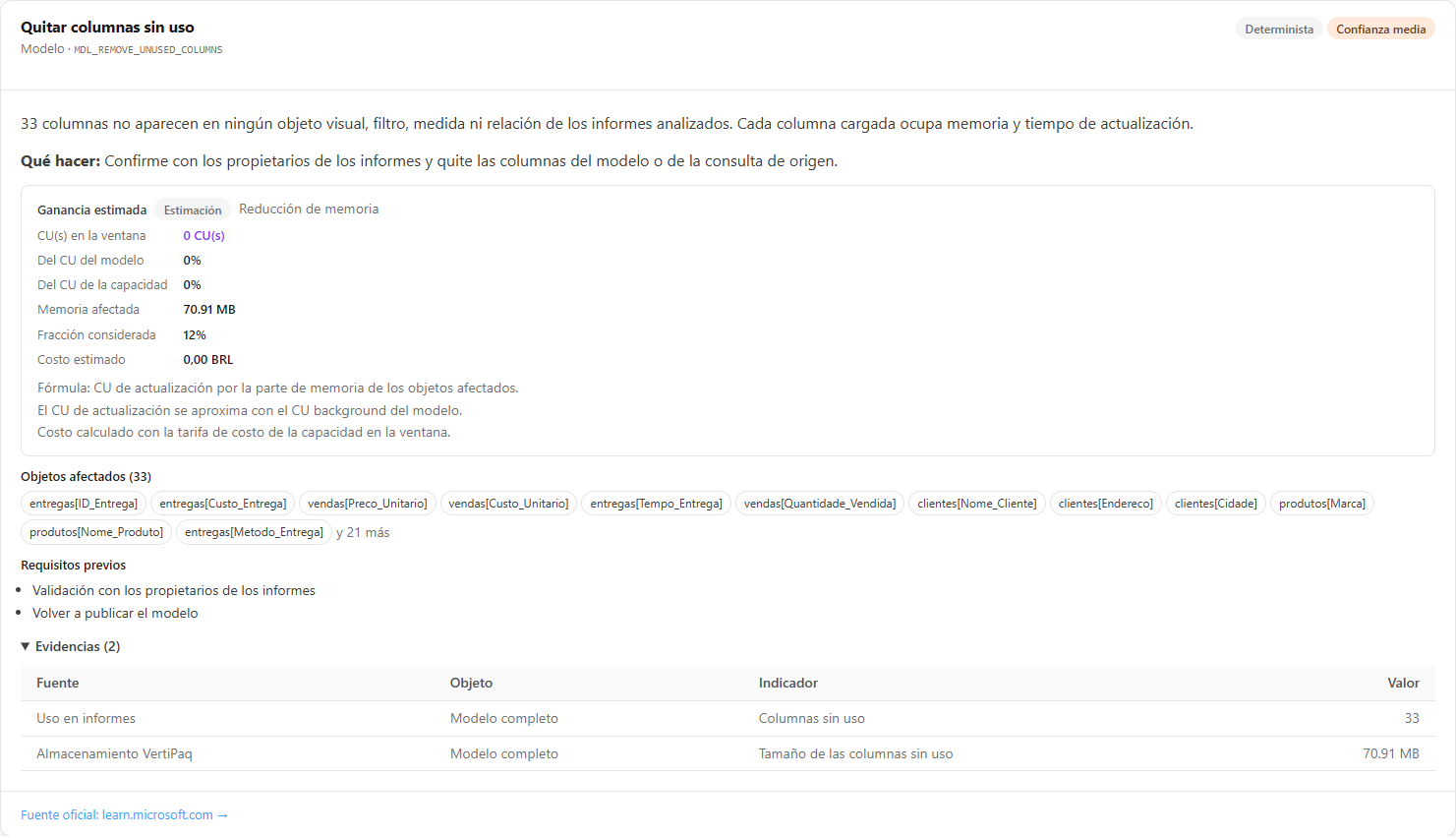
Task: Click the 70.91 MB value in evidence table
Action: click(1391, 753)
